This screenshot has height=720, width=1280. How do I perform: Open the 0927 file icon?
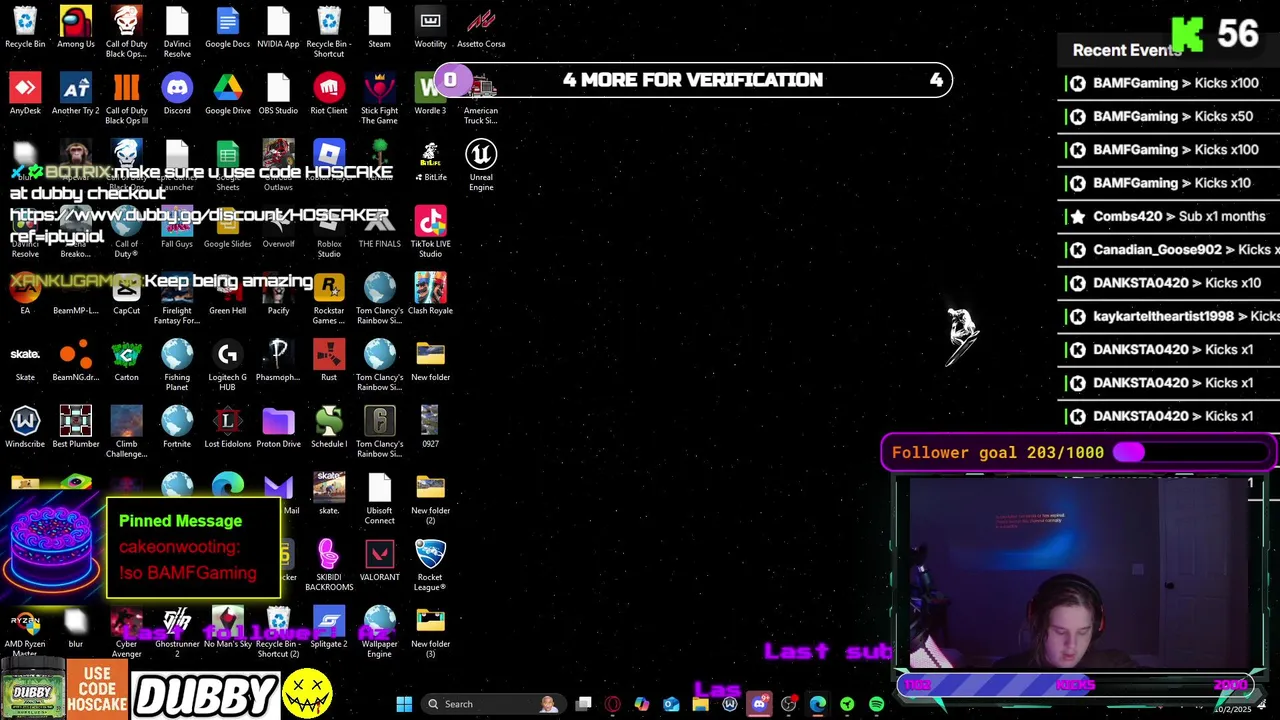click(430, 427)
